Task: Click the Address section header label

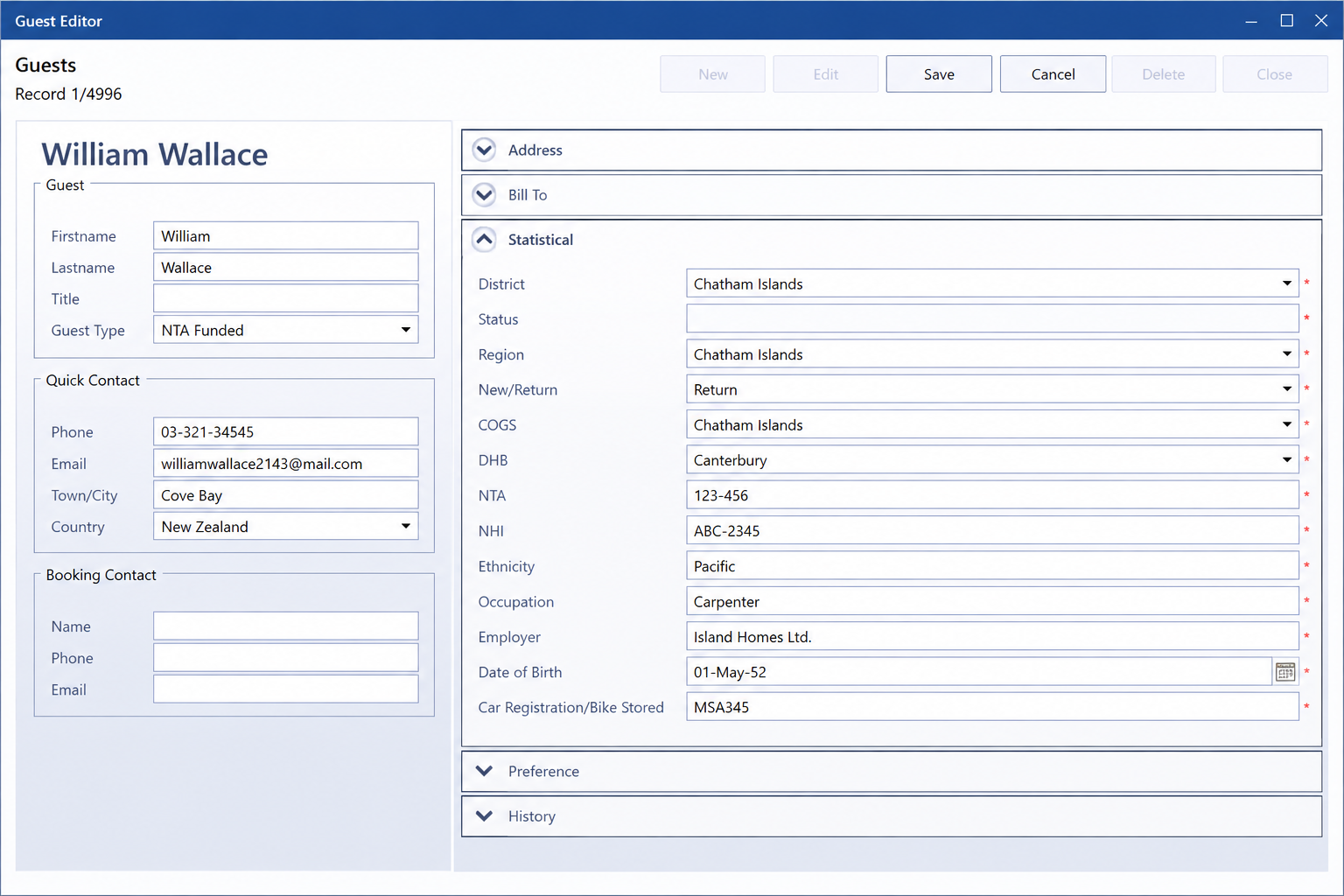Action: 535,150
